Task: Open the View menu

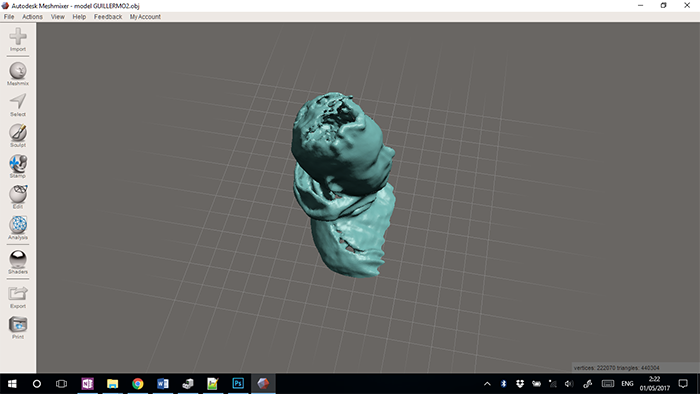Action: [x=58, y=17]
